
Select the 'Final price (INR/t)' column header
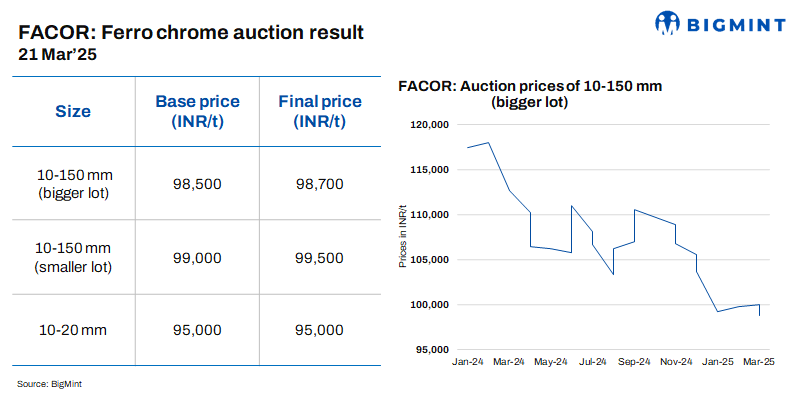coord(320,111)
